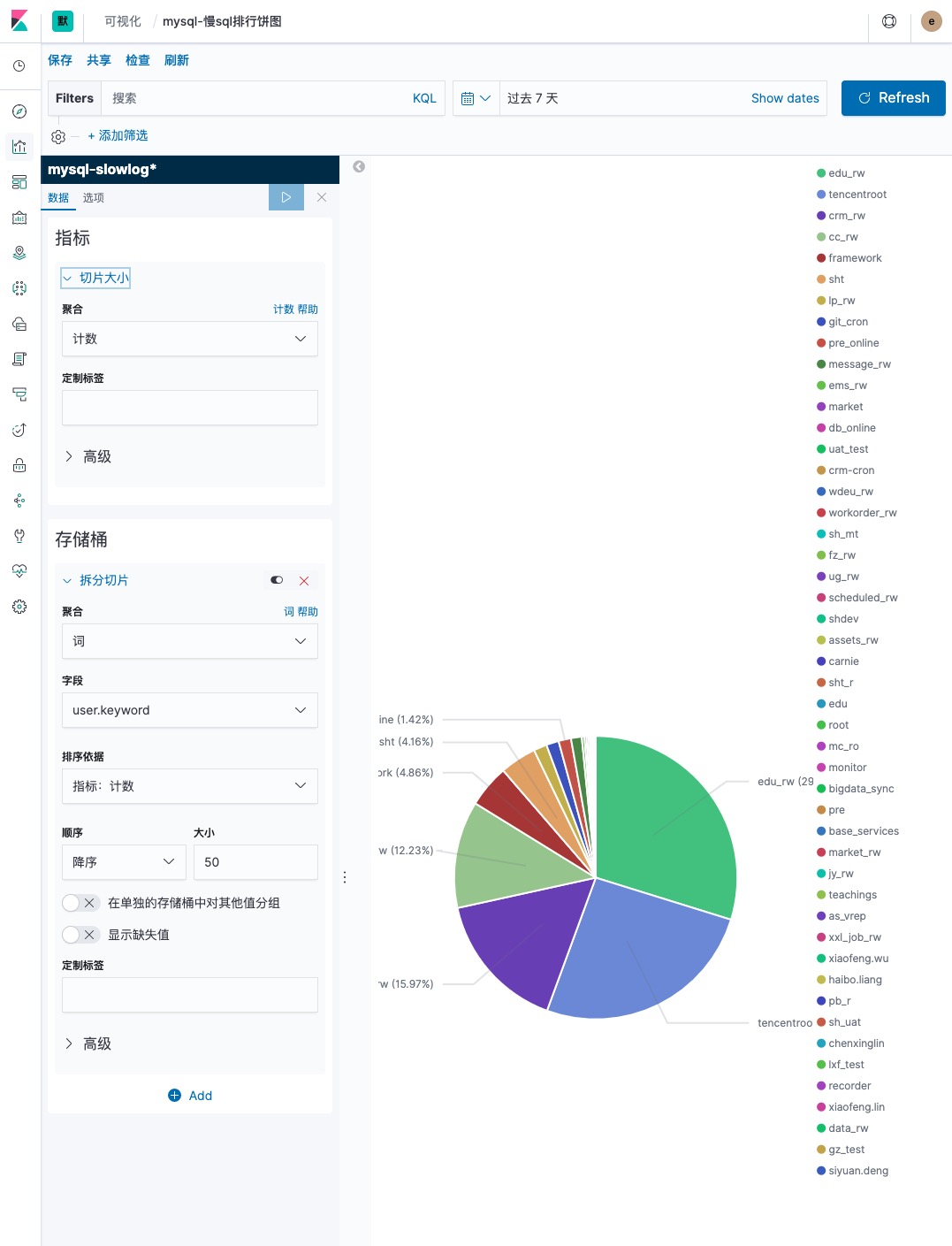Open user avatar menu 'e'
952x1246 pixels.
932,21
